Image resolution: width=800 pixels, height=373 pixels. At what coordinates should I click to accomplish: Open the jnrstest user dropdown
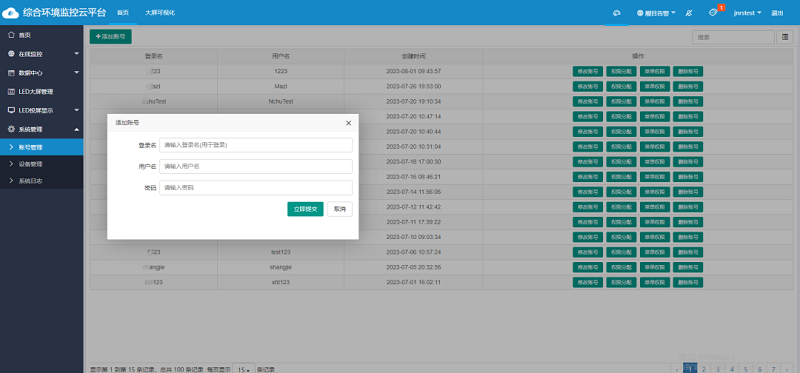[x=747, y=13]
